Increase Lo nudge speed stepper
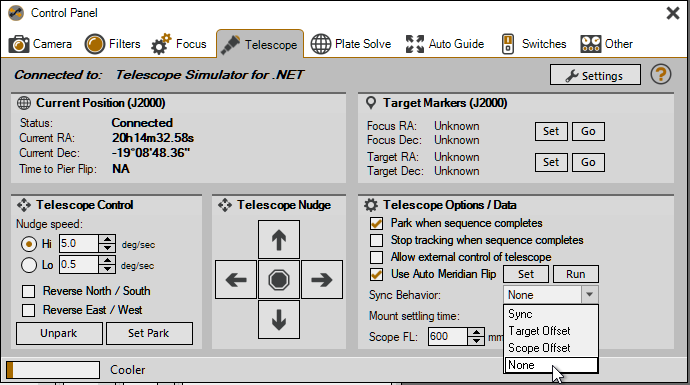The height and width of the screenshot is (385, 690). 107,260
